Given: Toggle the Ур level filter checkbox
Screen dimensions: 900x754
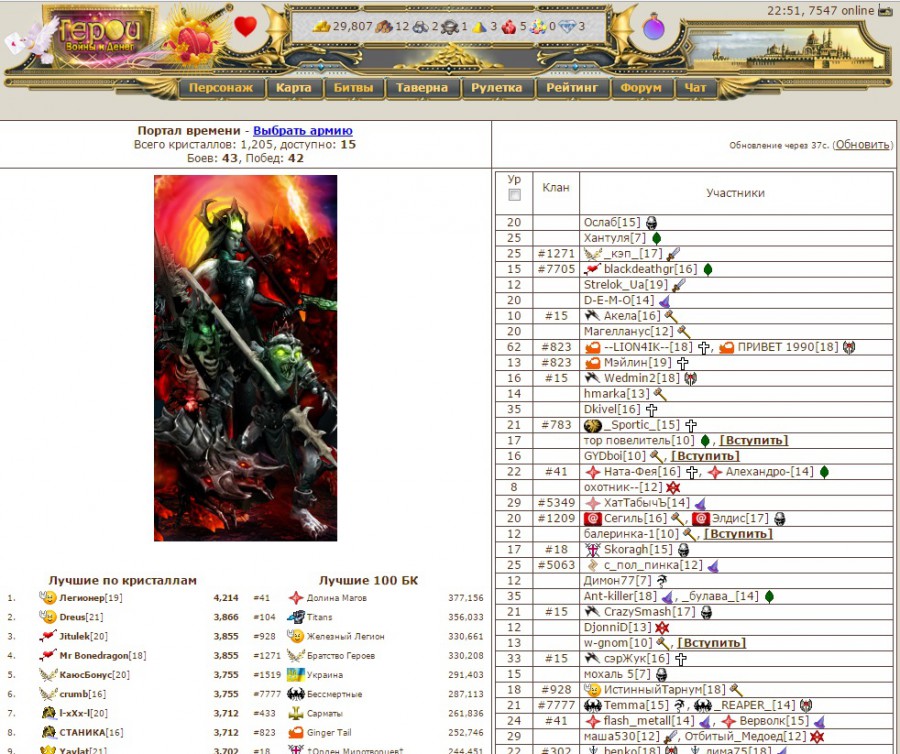Looking at the screenshot, I should (x=514, y=195).
